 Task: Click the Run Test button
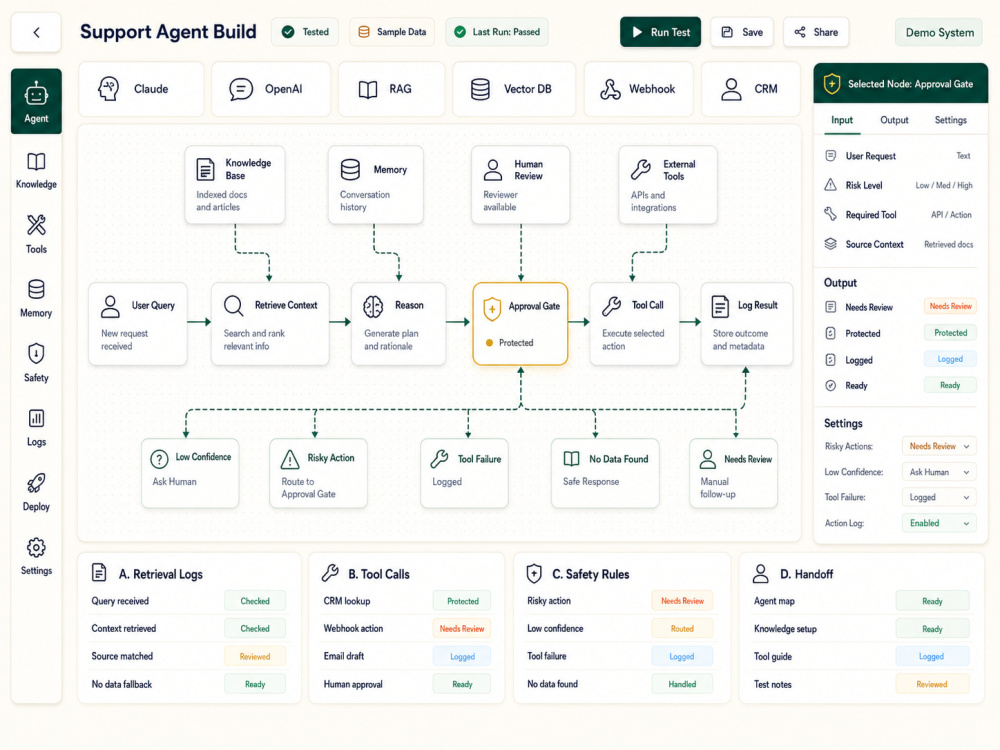(660, 32)
